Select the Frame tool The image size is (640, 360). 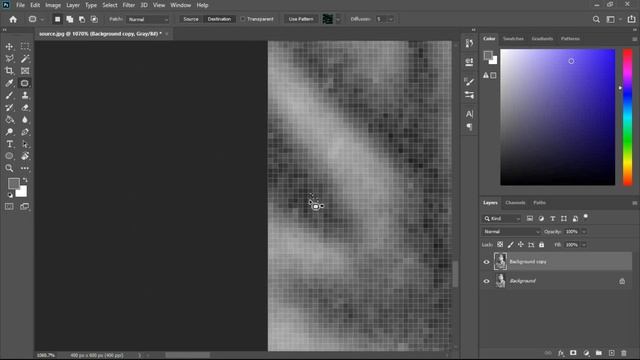coord(25,71)
